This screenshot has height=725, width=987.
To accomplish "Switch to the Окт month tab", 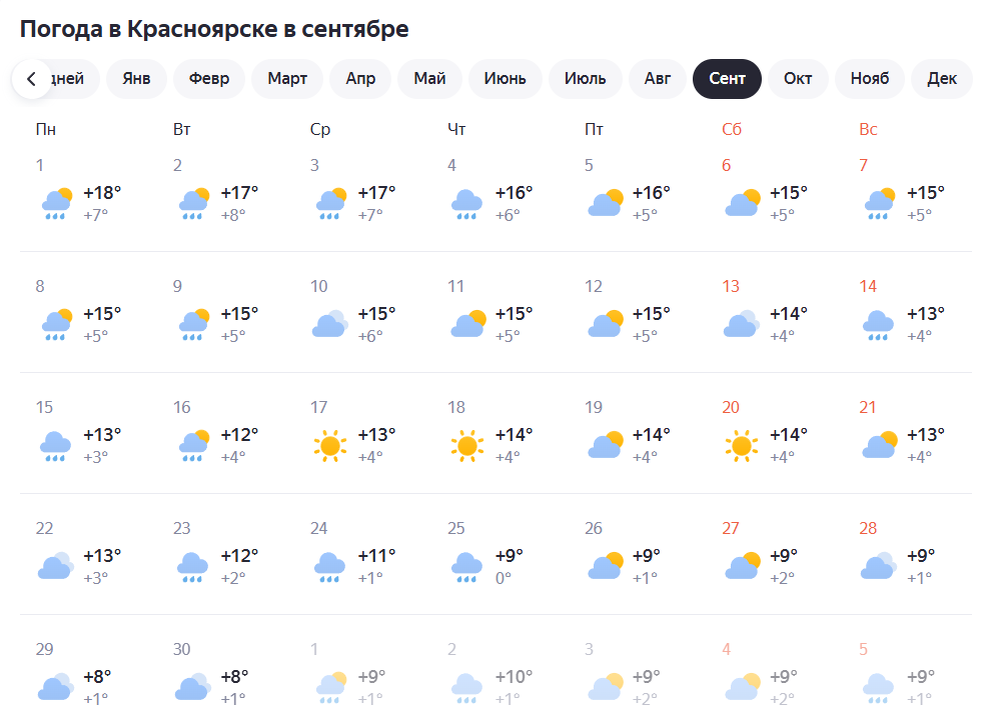I will [798, 79].
